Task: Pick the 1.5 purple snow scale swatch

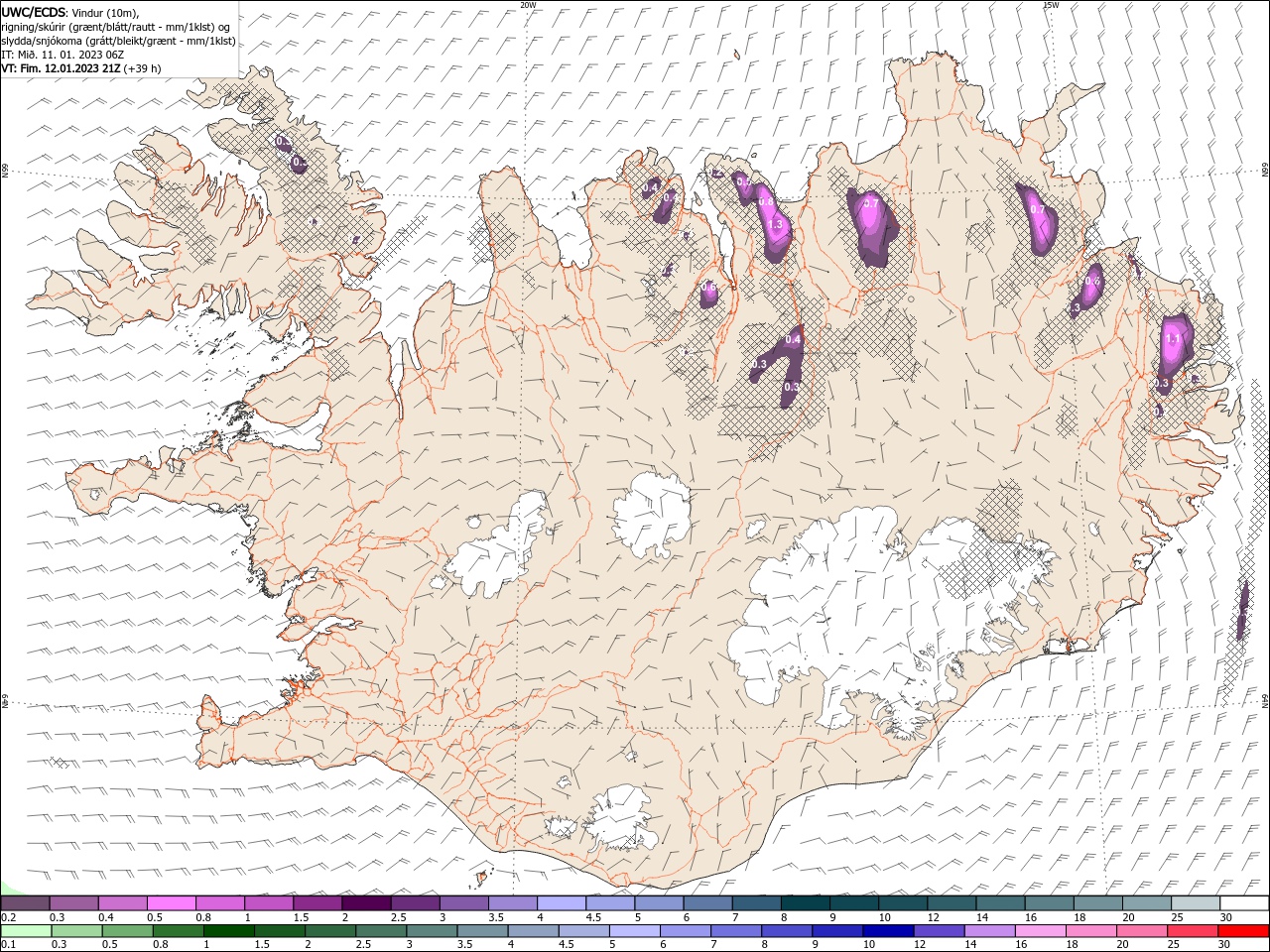Action: 317,903
